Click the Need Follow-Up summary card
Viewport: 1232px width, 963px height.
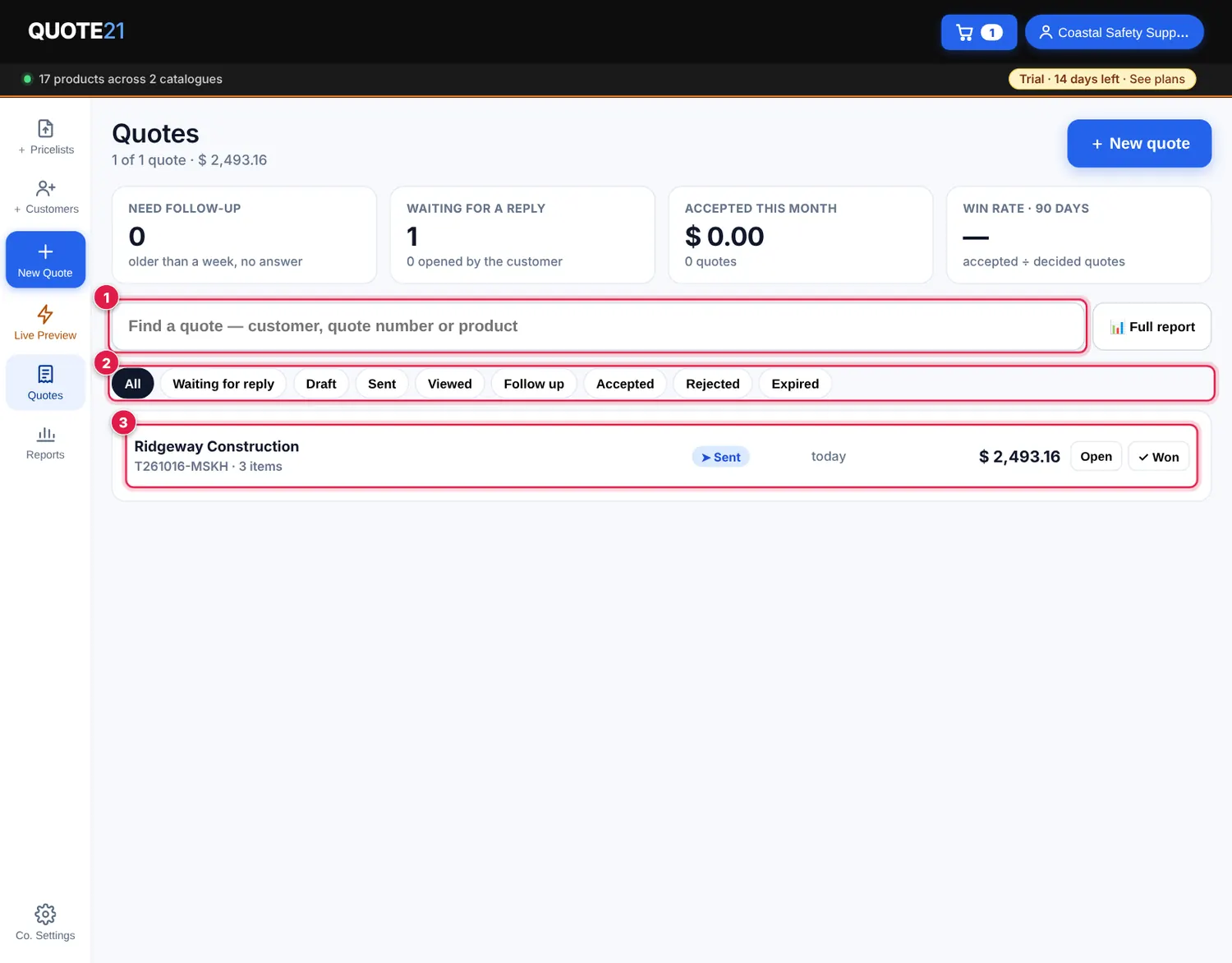pos(245,235)
